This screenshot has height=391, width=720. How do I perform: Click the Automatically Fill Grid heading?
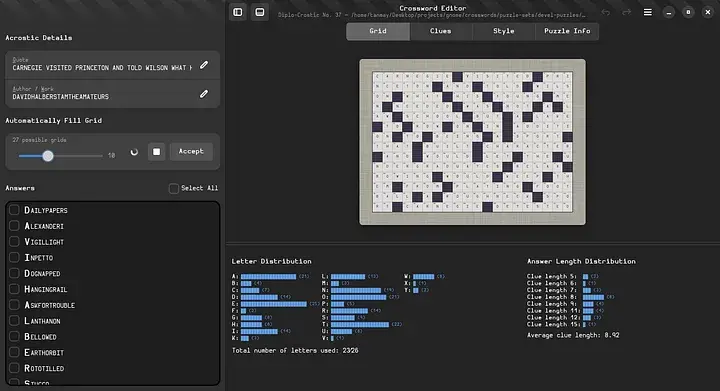tap(54, 120)
